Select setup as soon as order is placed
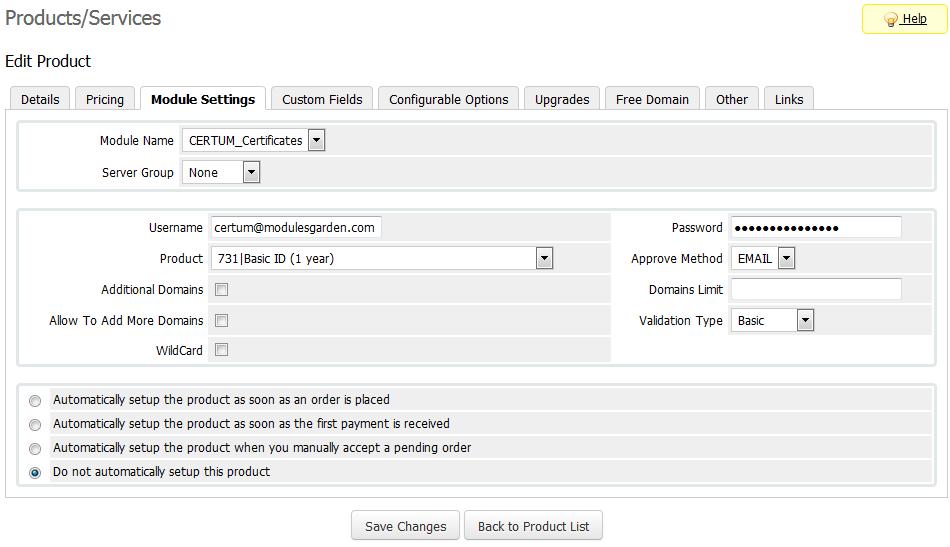950x547 pixels. [x=35, y=401]
